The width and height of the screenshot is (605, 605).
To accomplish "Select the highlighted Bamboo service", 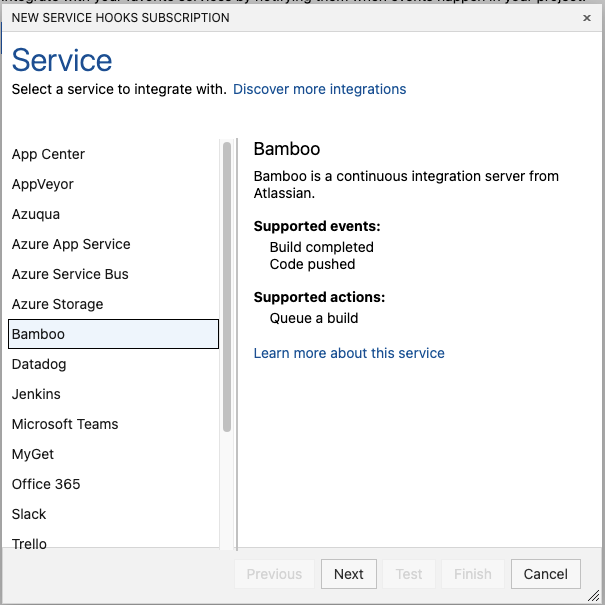I will (112, 334).
